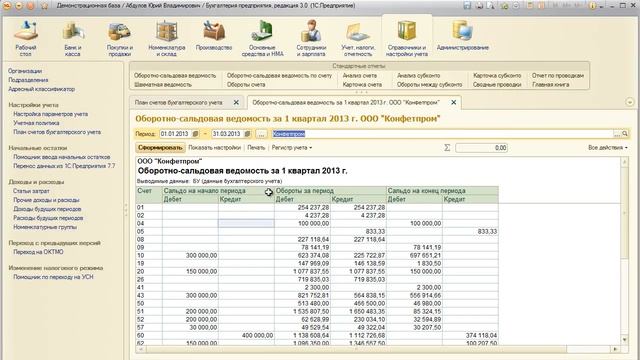Click the info icon in title bar
The height and width of the screenshot is (360, 640).
click(x=592, y=6)
